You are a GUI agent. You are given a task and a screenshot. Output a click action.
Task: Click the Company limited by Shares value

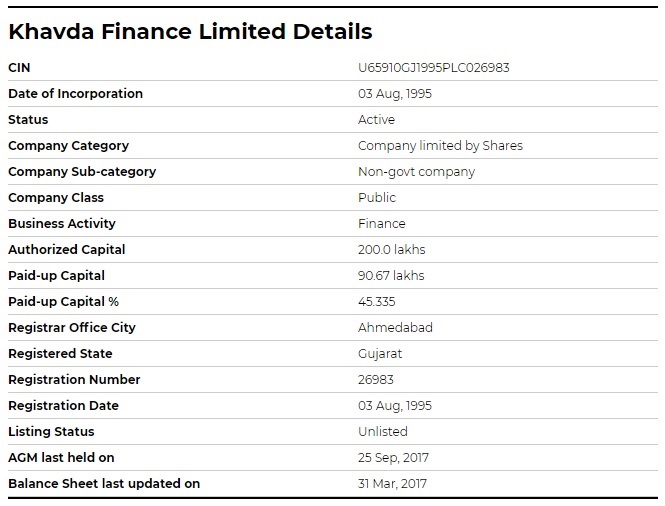[x=440, y=146]
